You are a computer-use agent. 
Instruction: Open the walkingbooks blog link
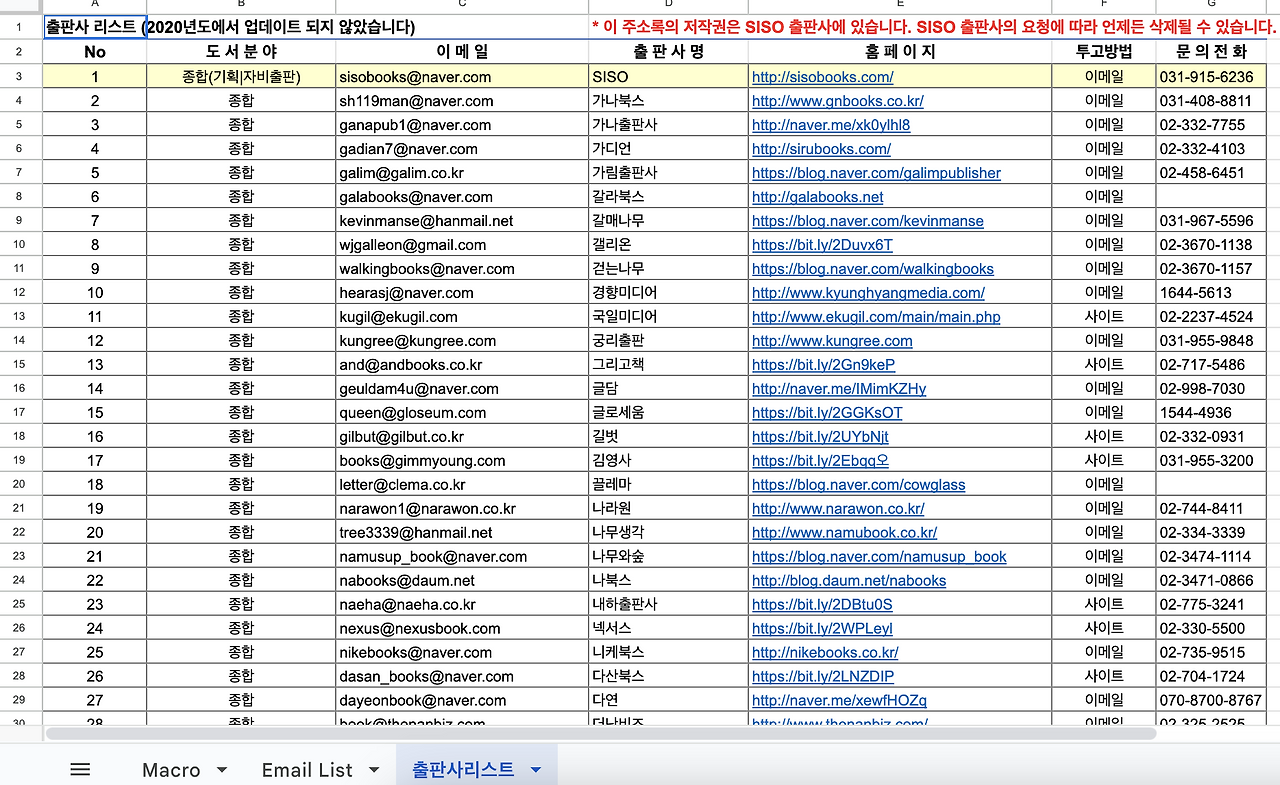coord(872,269)
